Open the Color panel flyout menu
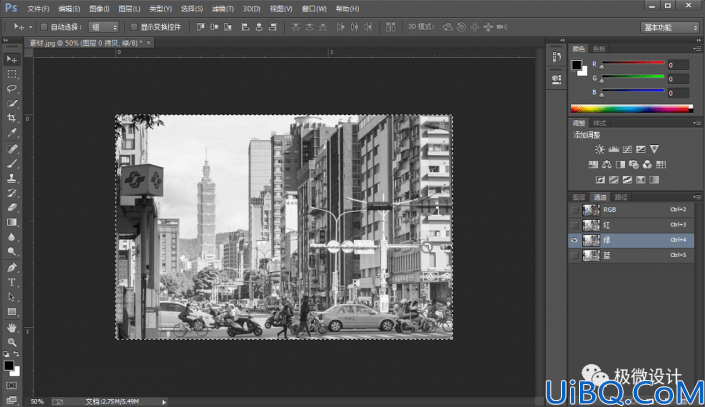This screenshot has width=705, height=407. coord(696,49)
